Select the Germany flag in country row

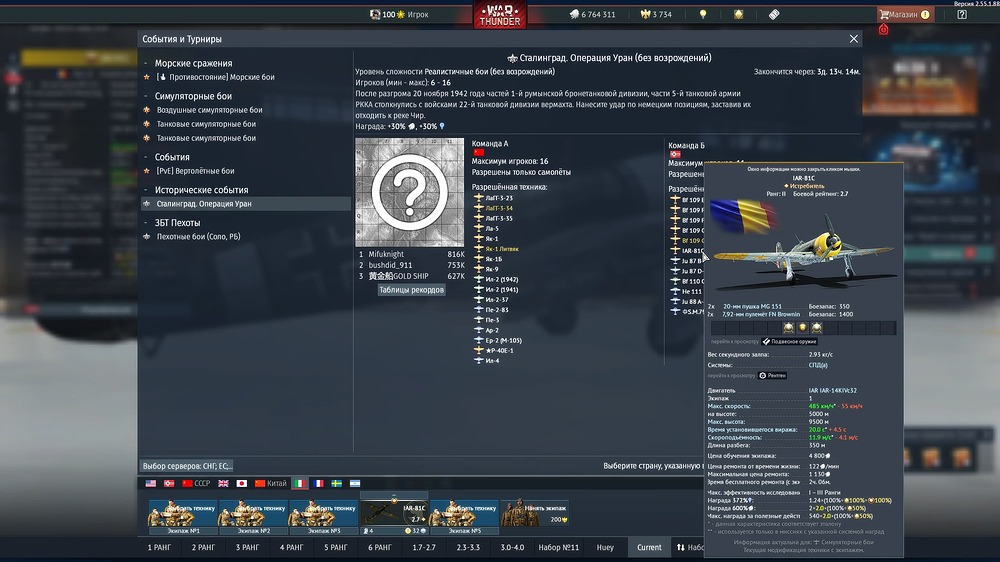[x=169, y=484]
